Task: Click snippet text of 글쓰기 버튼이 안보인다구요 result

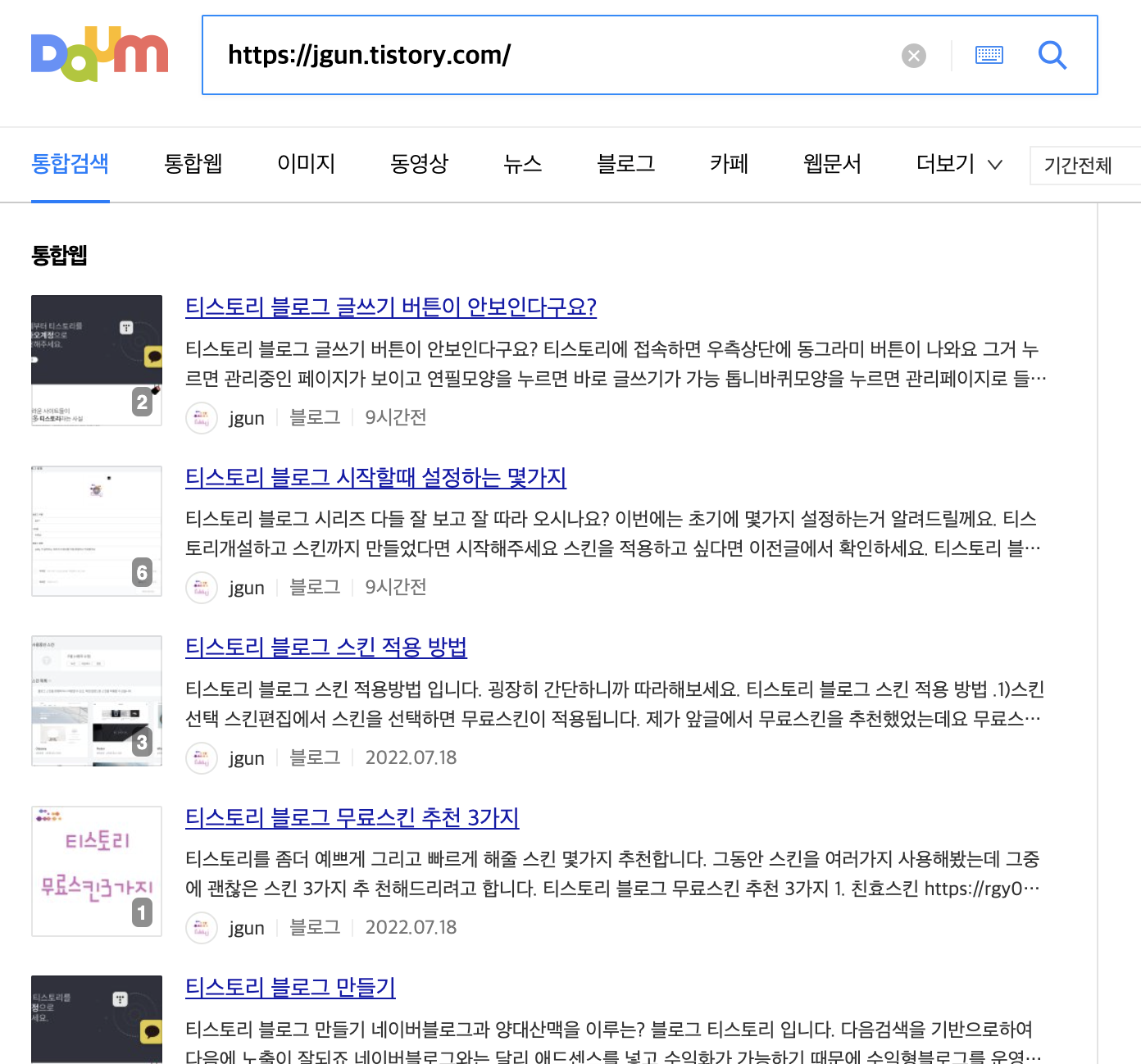Action: pos(616,364)
